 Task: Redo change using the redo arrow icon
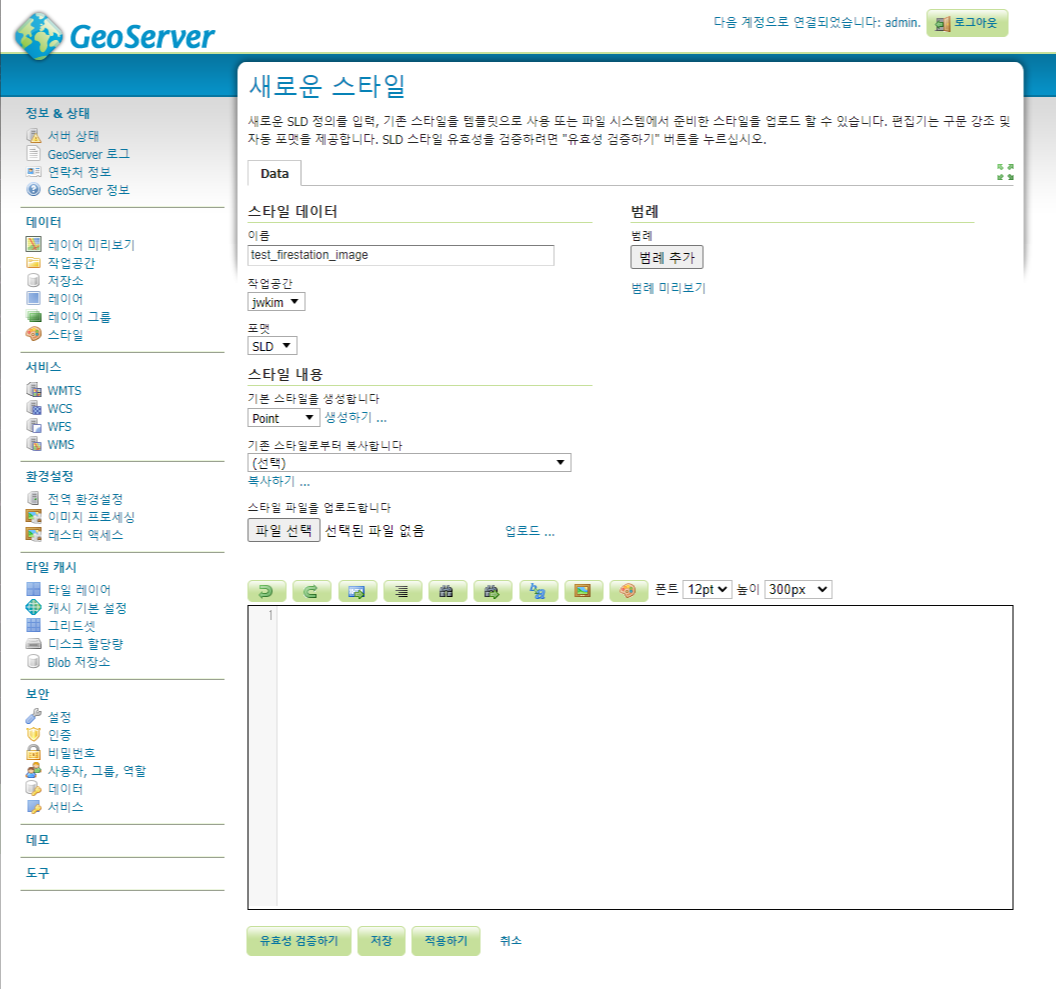(312, 590)
